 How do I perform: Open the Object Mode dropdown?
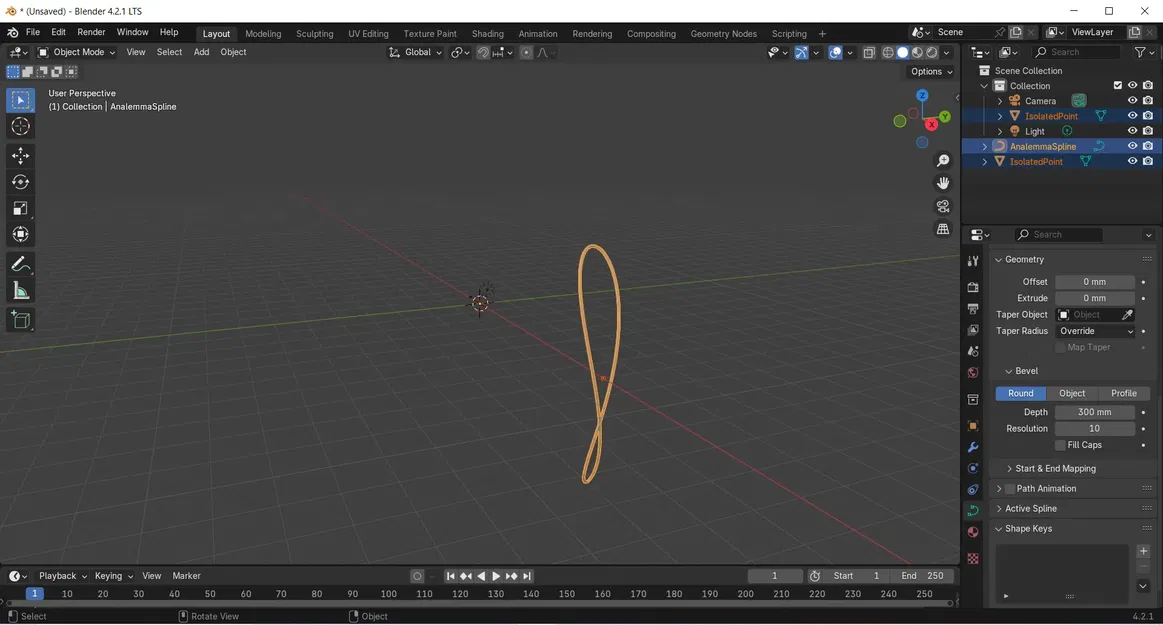76,52
